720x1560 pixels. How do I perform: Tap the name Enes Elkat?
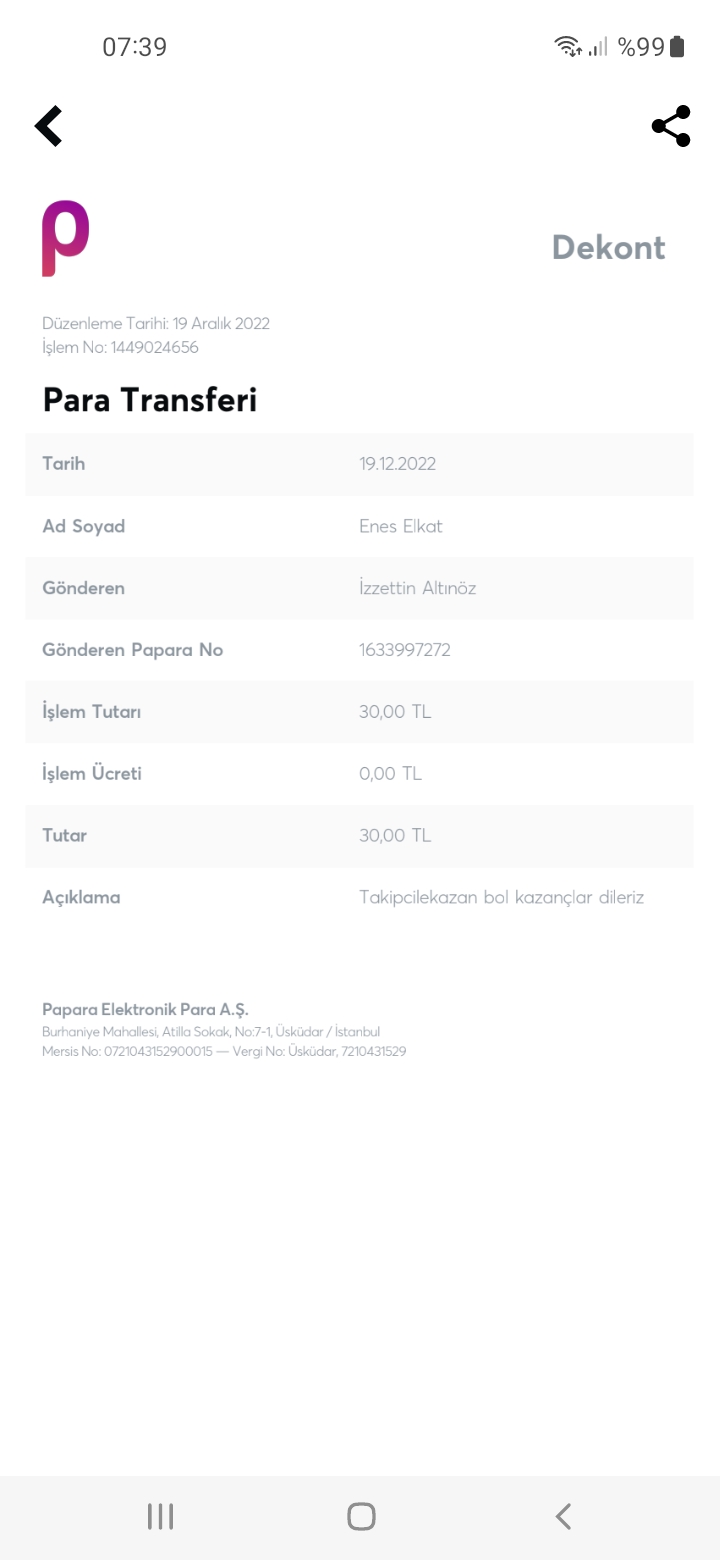click(x=400, y=526)
